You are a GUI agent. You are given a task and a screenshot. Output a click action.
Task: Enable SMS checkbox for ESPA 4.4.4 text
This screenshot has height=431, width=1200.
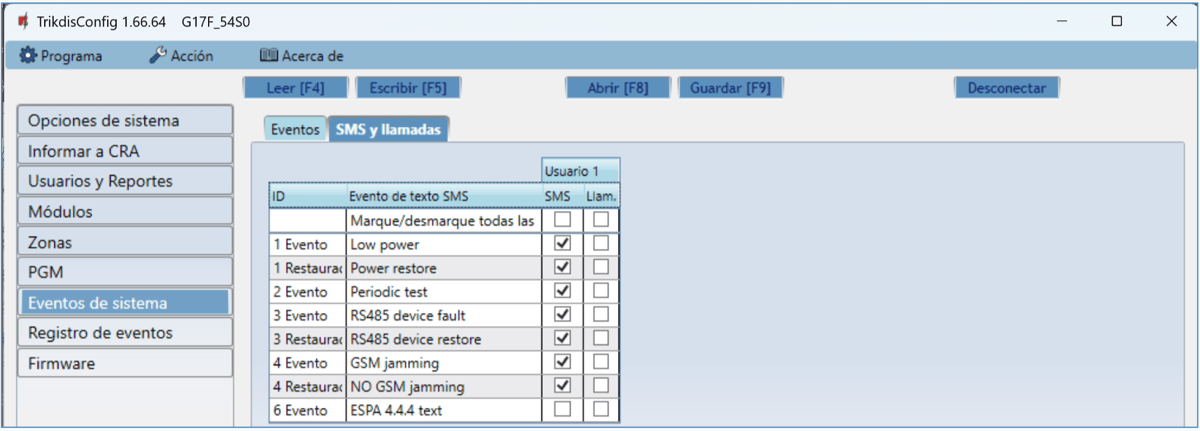[562, 410]
